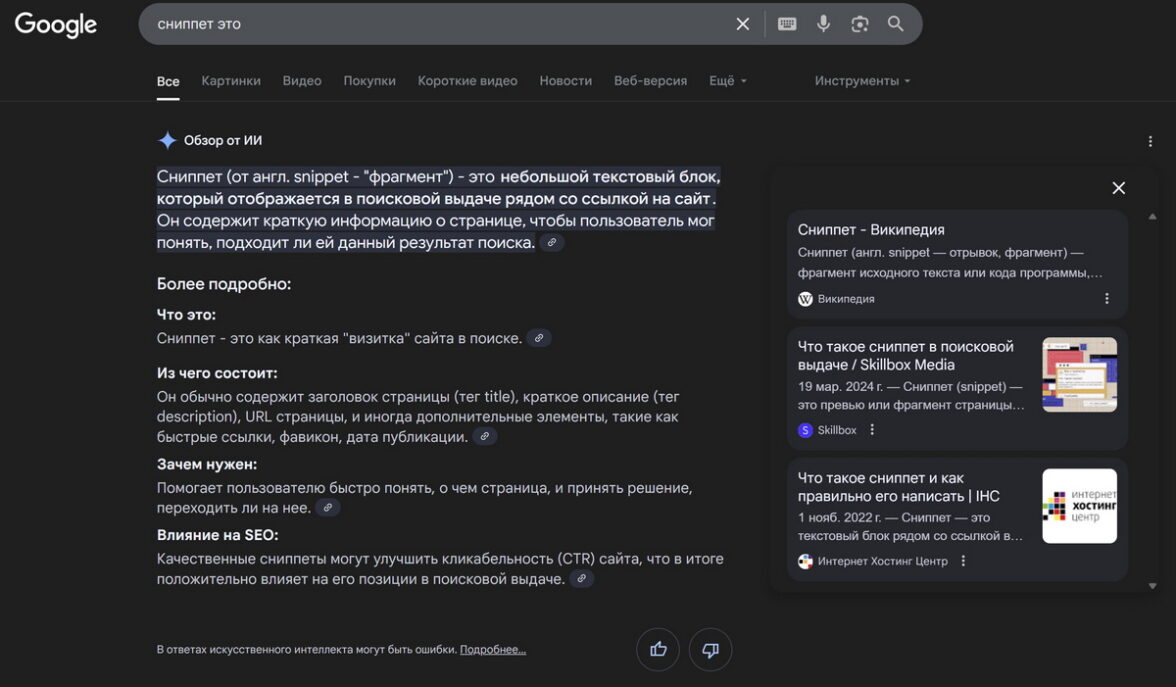The image size is (1176, 687).
Task: Click thumbs up feedback button
Action: (x=658, y=650)
